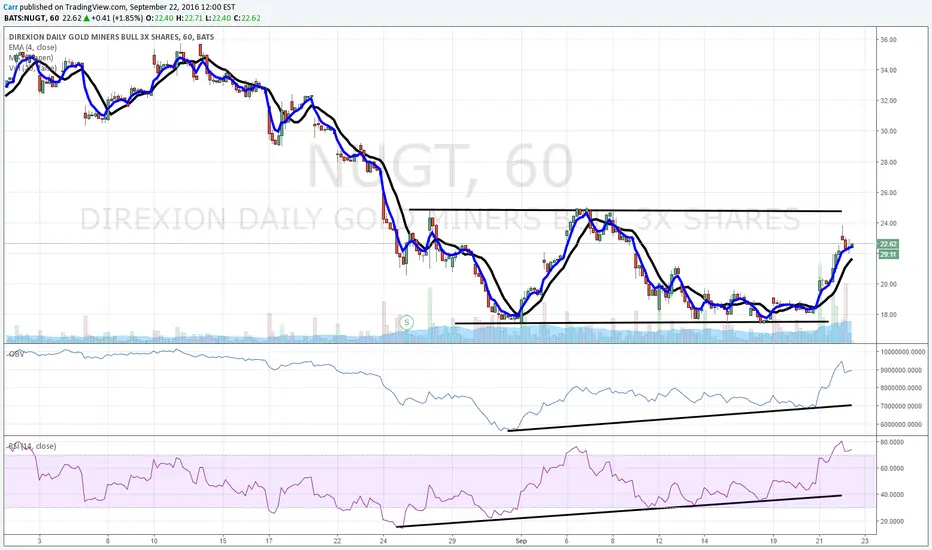The width and height of the screenshot is (932, 550).
Task: Click the '22' date axis label
Action: point(338,541)
